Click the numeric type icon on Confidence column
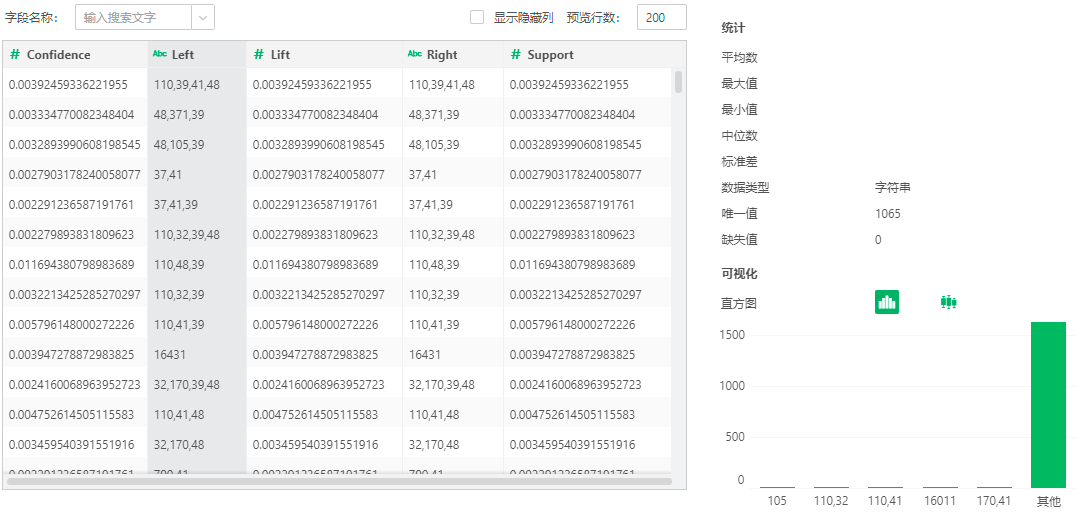 (x=15, y=55)
